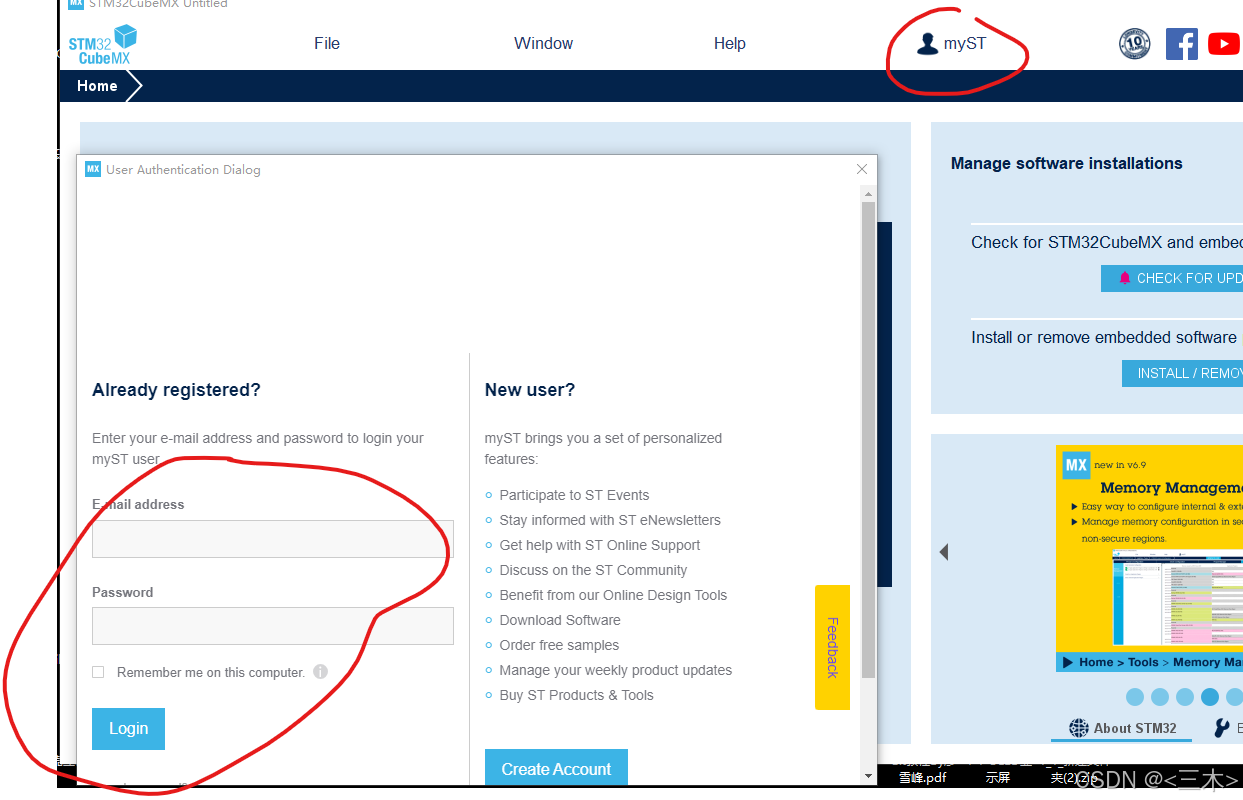
Task: Switch to the About STM32 tab
Action: [1122, 728]
